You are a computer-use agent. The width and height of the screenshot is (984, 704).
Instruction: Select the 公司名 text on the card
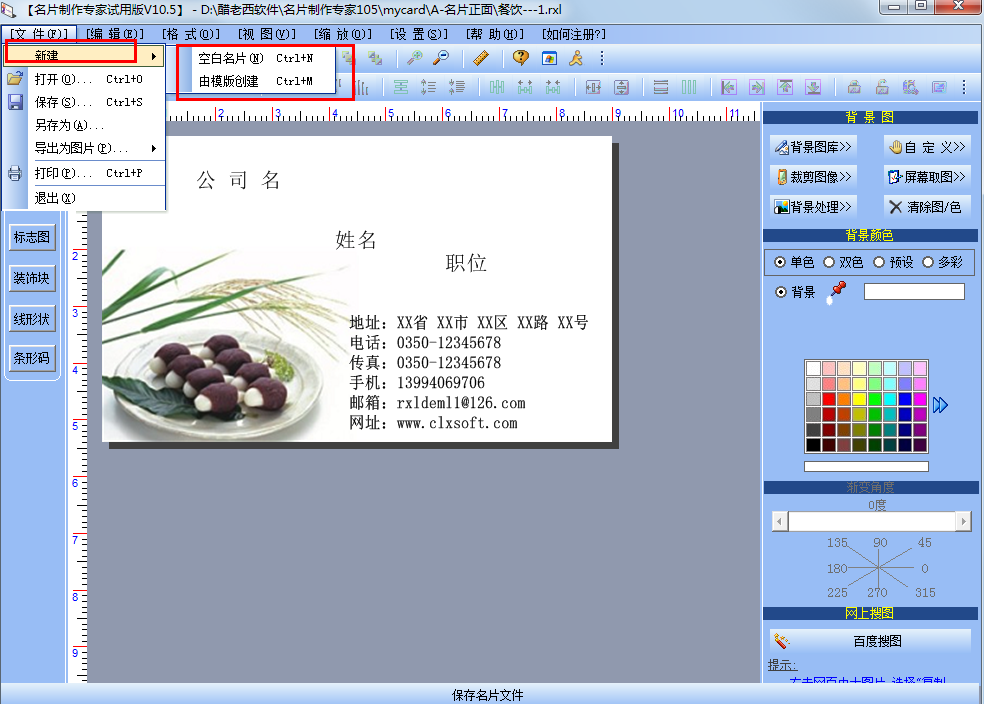click(238, 181)
